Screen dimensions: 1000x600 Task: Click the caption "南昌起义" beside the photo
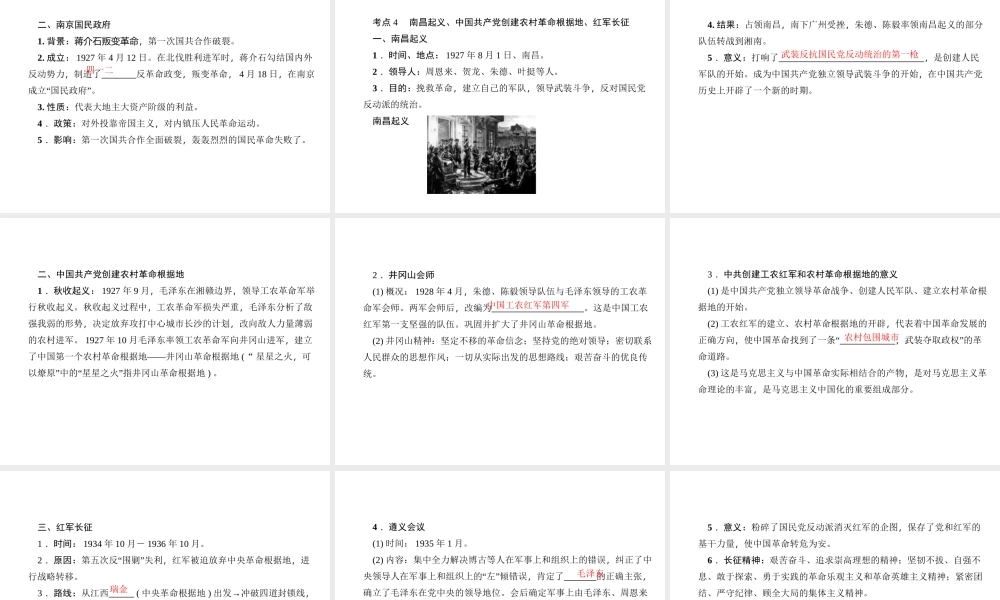(x=391, y=121)
